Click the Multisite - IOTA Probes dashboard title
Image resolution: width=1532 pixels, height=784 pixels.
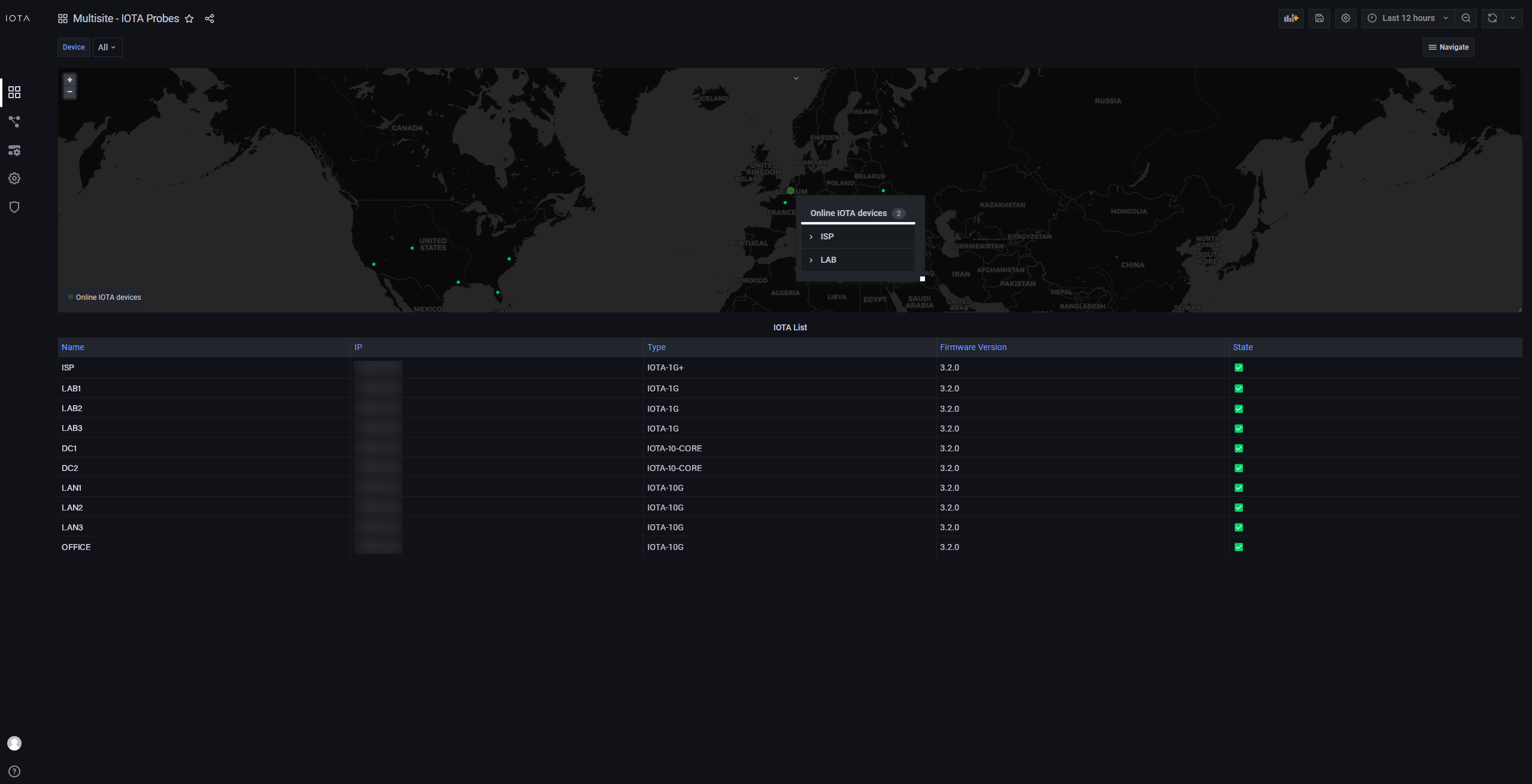126,19
